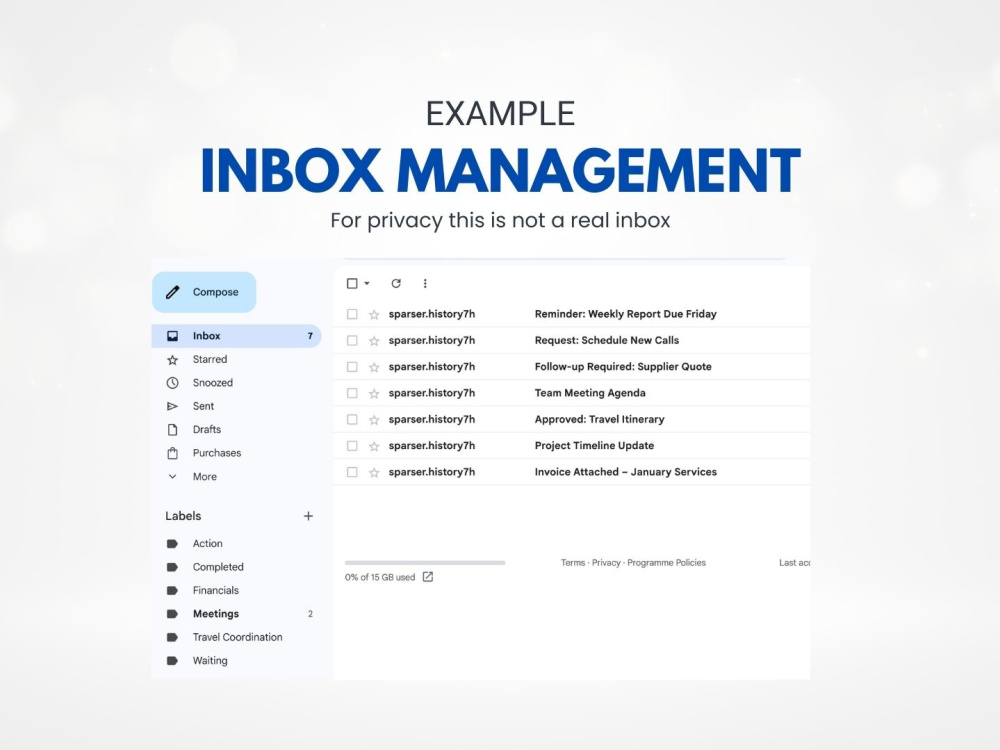The image size is (1000, 750).
Task: Create a new label with plus icon
Action: tap(308, 516)
